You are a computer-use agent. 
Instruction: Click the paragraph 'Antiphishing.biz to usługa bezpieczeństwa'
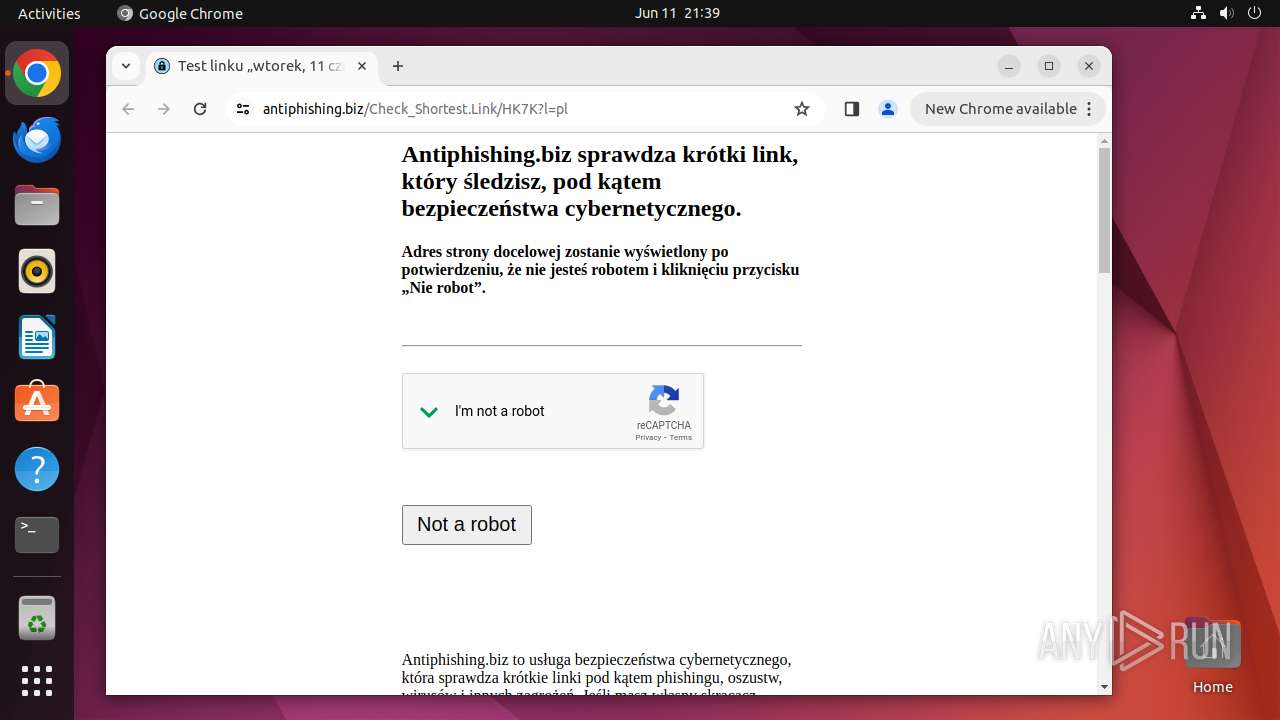tap(597, 673)
